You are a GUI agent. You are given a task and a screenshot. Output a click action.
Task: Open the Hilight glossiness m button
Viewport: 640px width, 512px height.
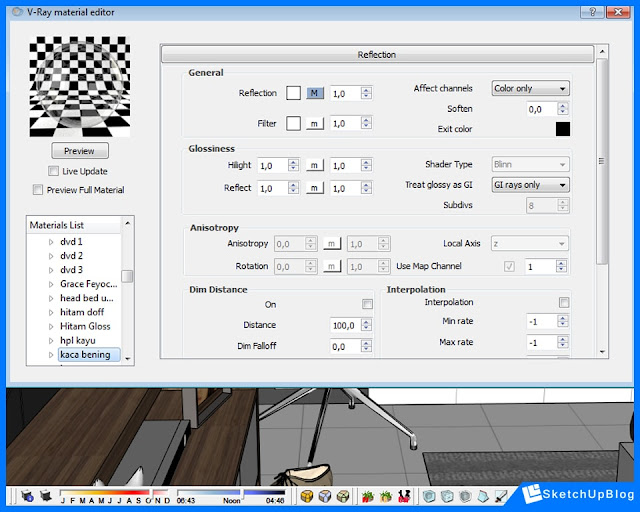tap(315, 165)
